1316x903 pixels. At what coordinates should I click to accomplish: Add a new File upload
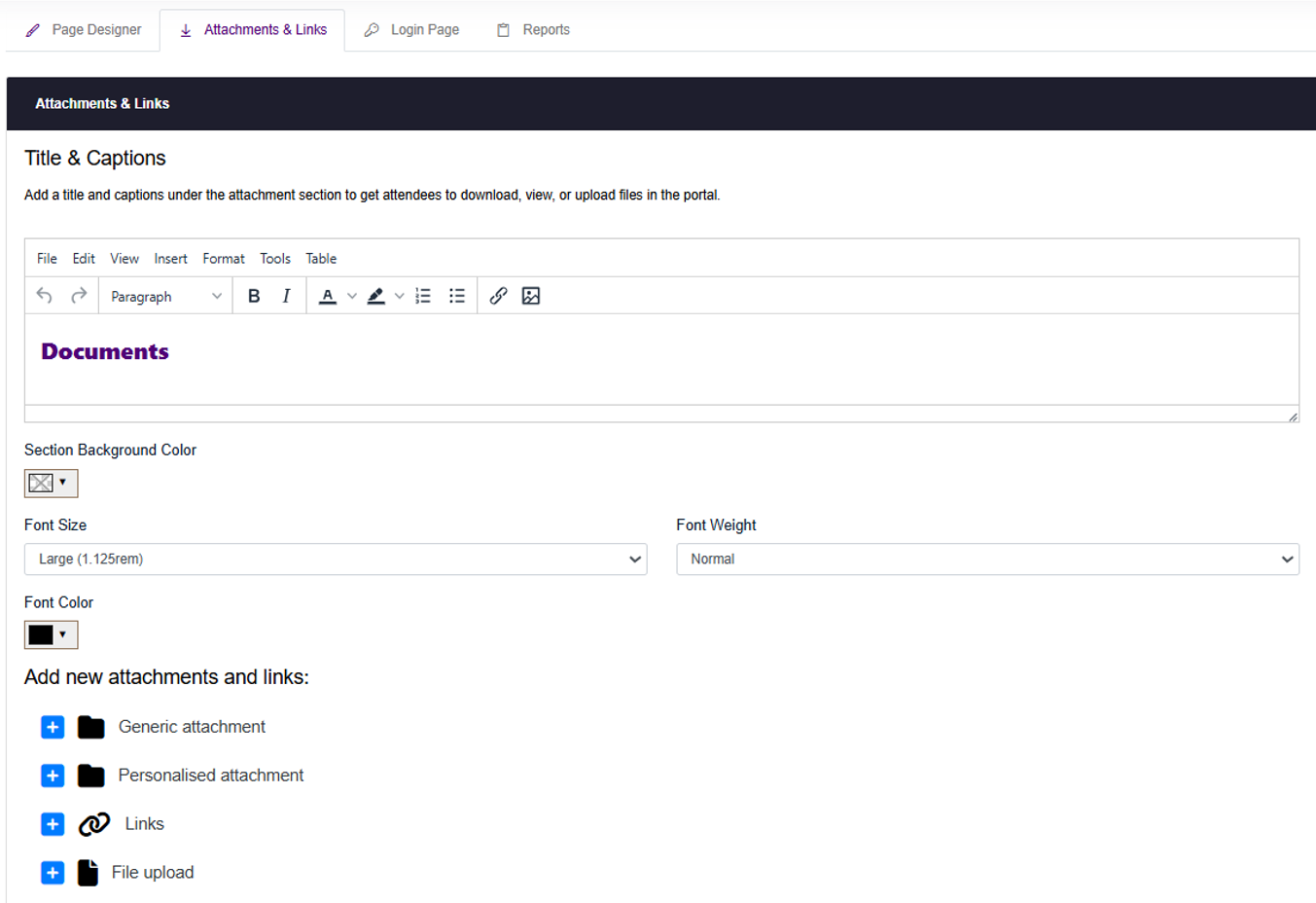click(53, 873)
